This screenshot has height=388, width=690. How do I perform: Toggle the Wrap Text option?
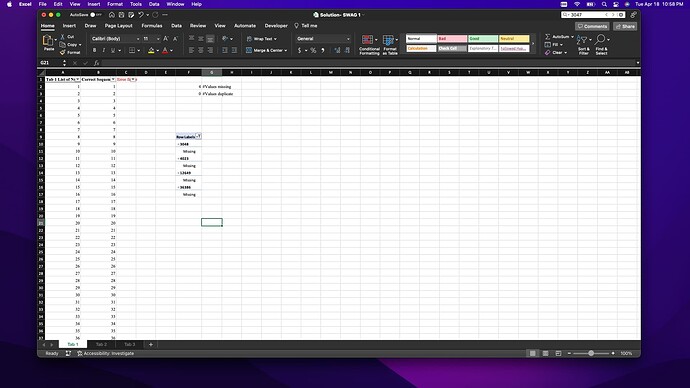(x=261, y=39)
